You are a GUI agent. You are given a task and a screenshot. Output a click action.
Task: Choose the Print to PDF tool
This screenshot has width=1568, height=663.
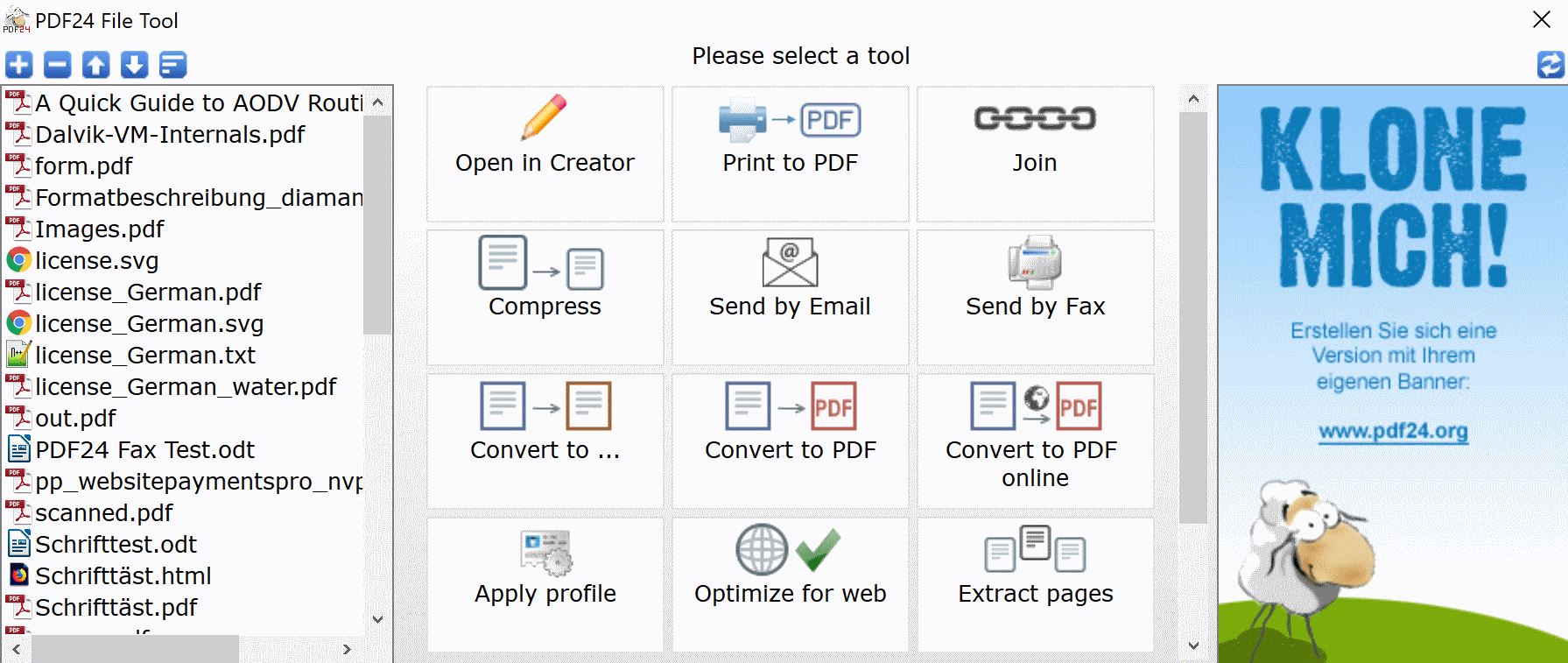tap(791, 153)
